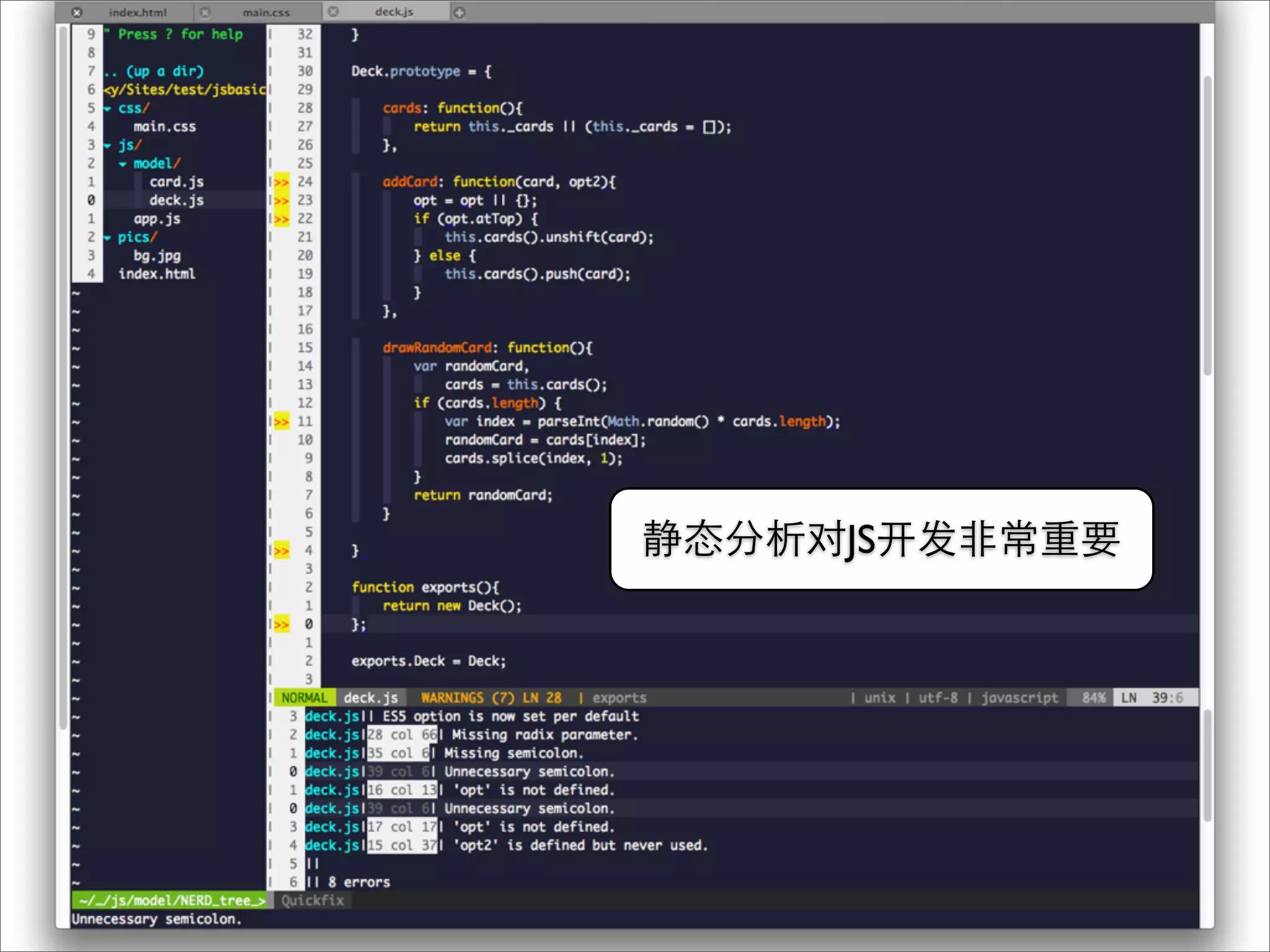Select the deck.js tab

point(394,12)
